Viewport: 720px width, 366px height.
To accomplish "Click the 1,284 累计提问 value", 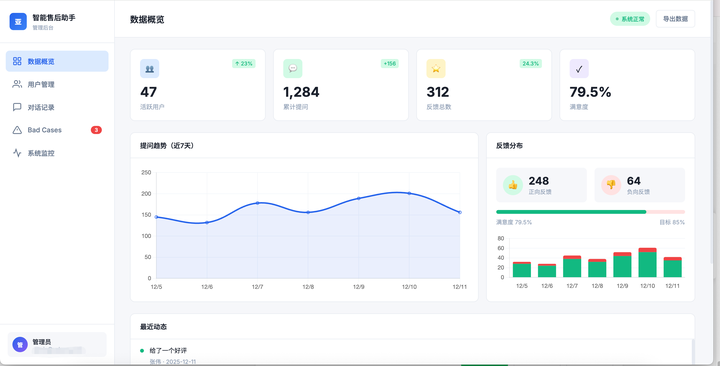I will [x=301, y=92].
